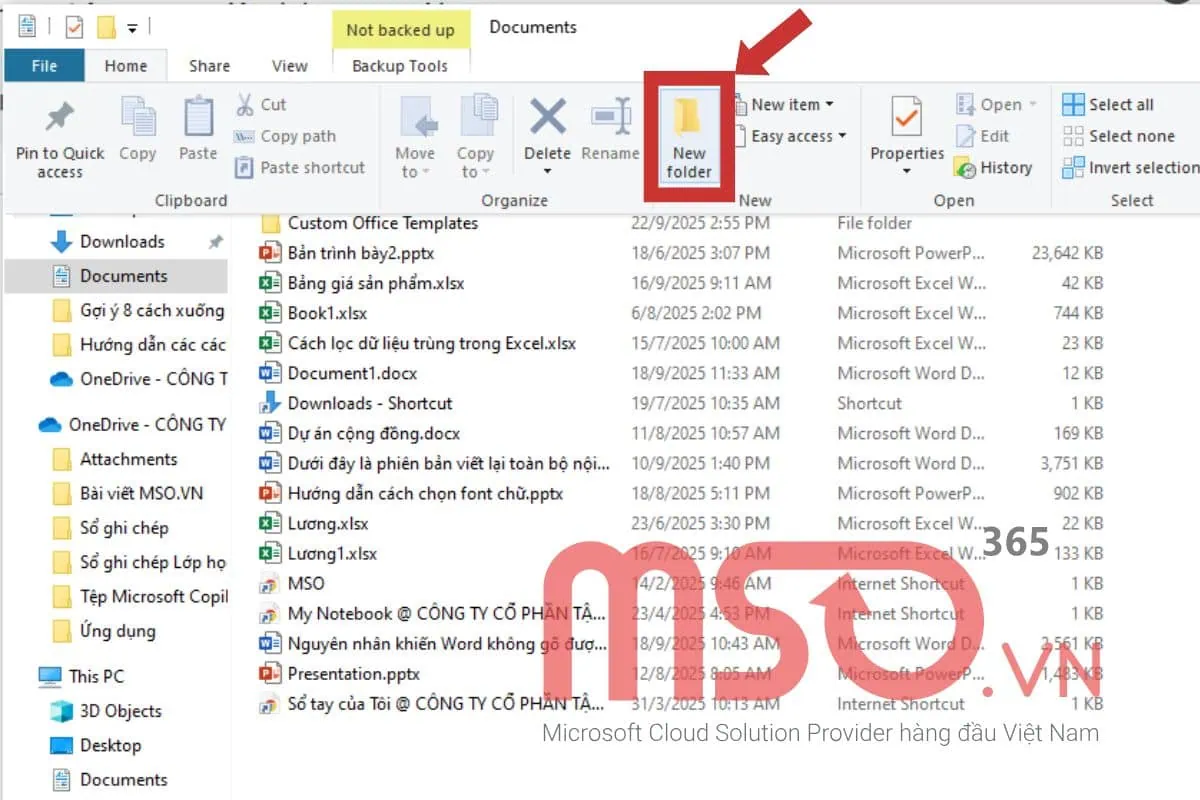Screen dimensions: 1200x800
Task: Open Properties from the ribbon icon
Action: (x=905, y=130)
